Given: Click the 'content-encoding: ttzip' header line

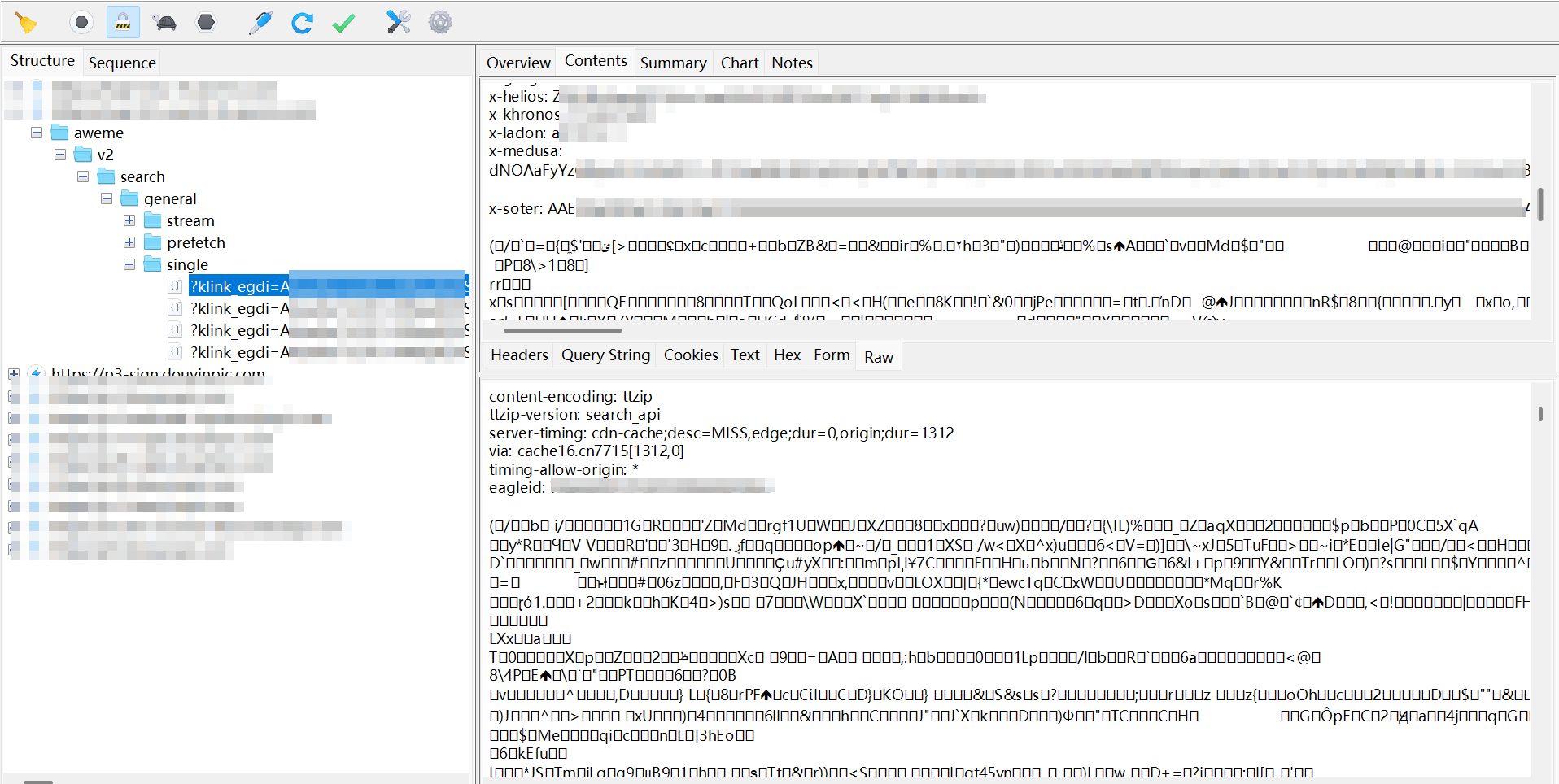Looking at the screenshot, I should coord(570,396).
